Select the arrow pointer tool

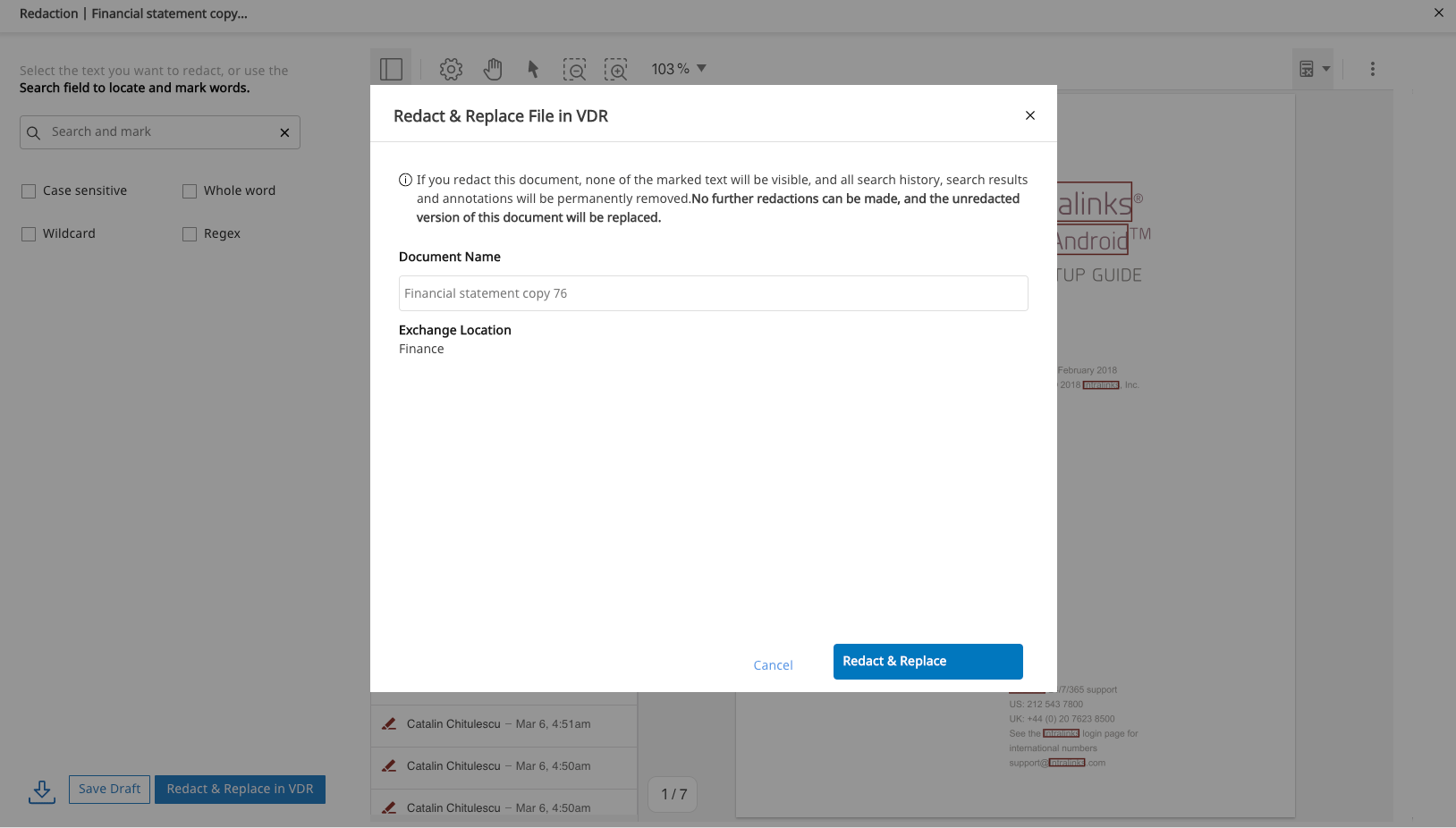[x=533, y=69]
